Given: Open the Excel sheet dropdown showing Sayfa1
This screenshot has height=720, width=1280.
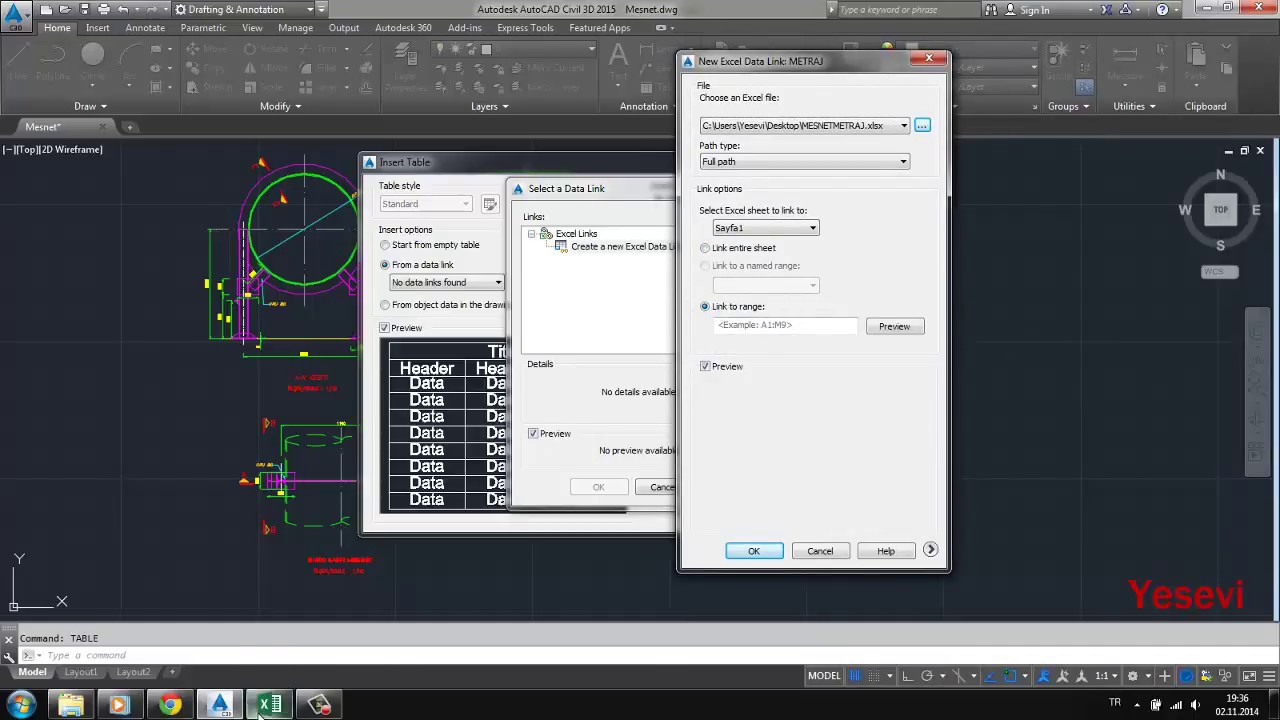Looking at the screenshot, I should (765, 228).
